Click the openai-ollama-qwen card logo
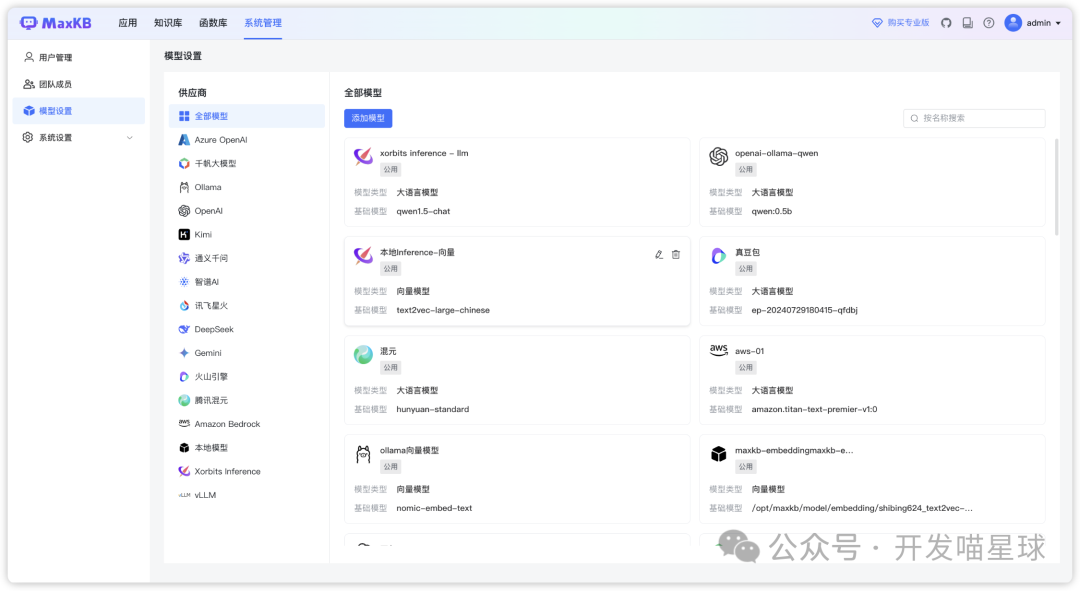Viewport: 1080px width, 591px height. tap(718, 156)
